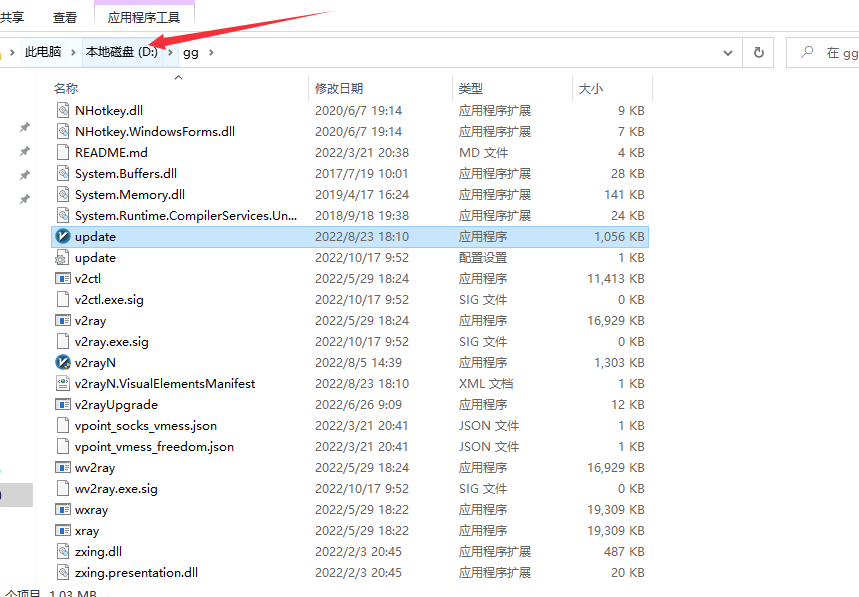Open the 共享 ribbon tab
Screen dimensions: 859x597
pyautogui.click(x=11, y=18)
